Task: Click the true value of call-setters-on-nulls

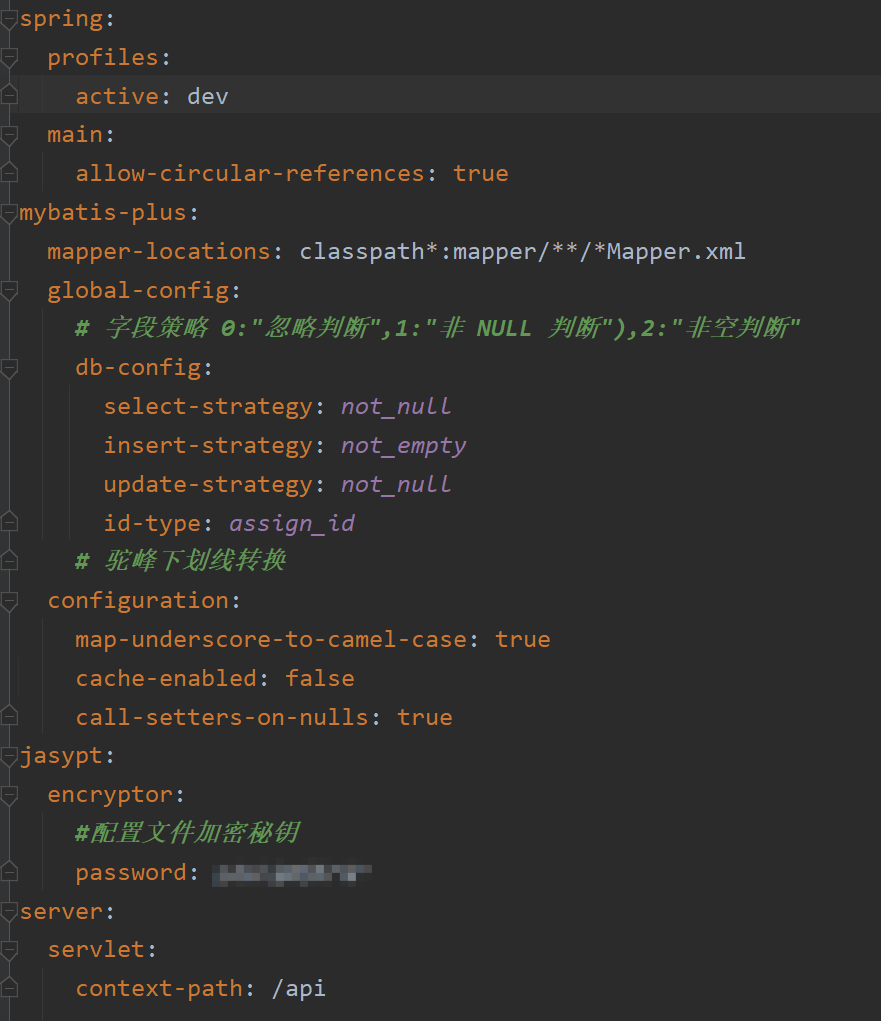Action: point(425,718)
